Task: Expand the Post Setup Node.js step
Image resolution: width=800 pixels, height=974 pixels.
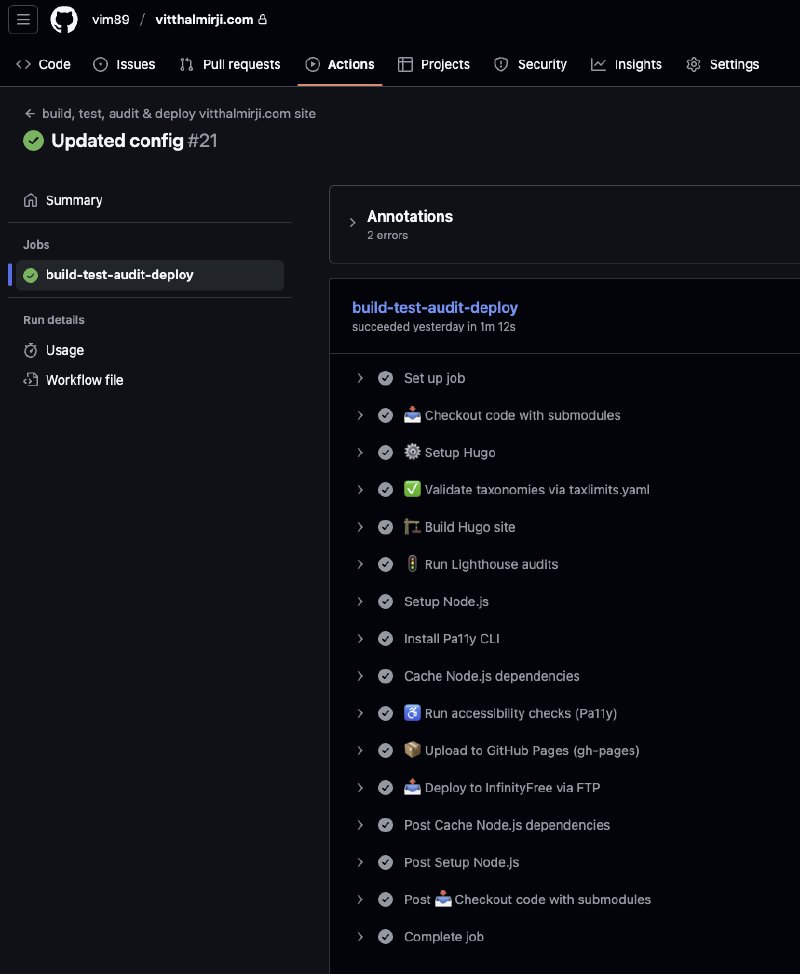Action: coord(360,863)
